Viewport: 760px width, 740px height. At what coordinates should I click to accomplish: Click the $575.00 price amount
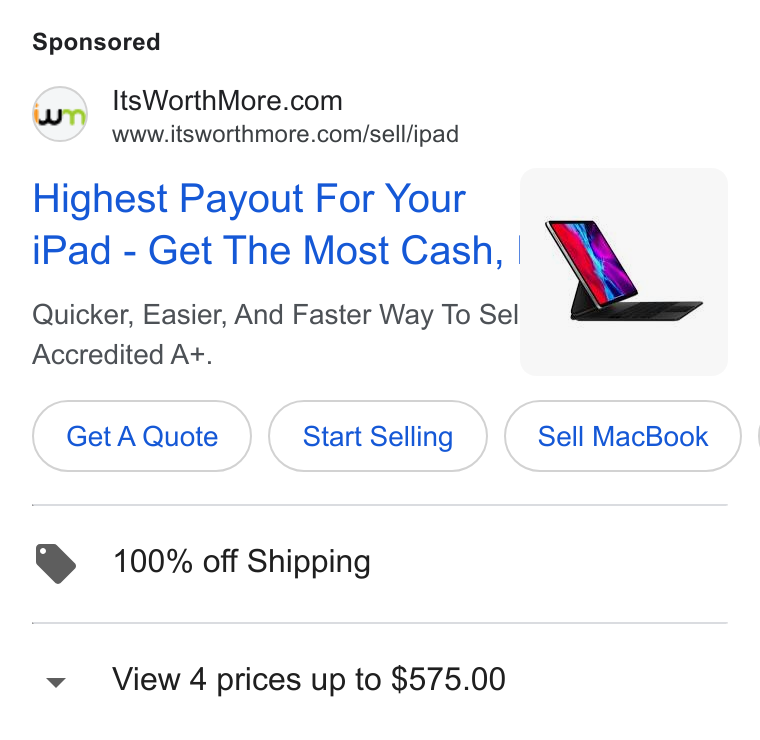[x=448, y=679]
